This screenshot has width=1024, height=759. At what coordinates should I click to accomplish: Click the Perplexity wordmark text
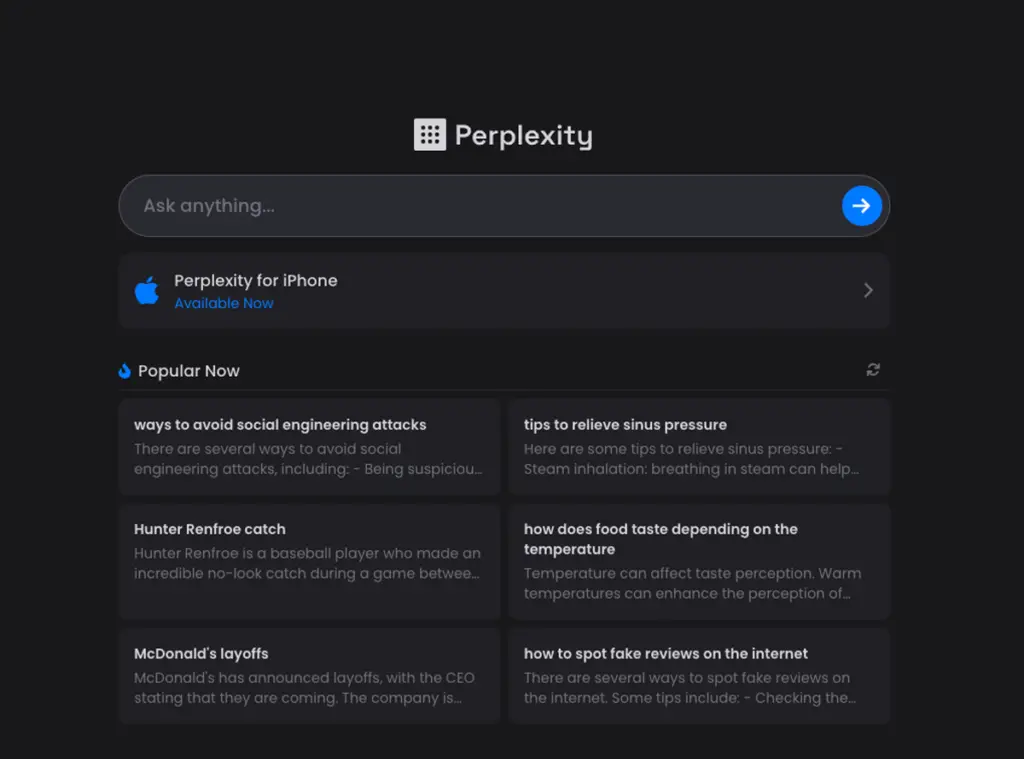coord(523,134)
